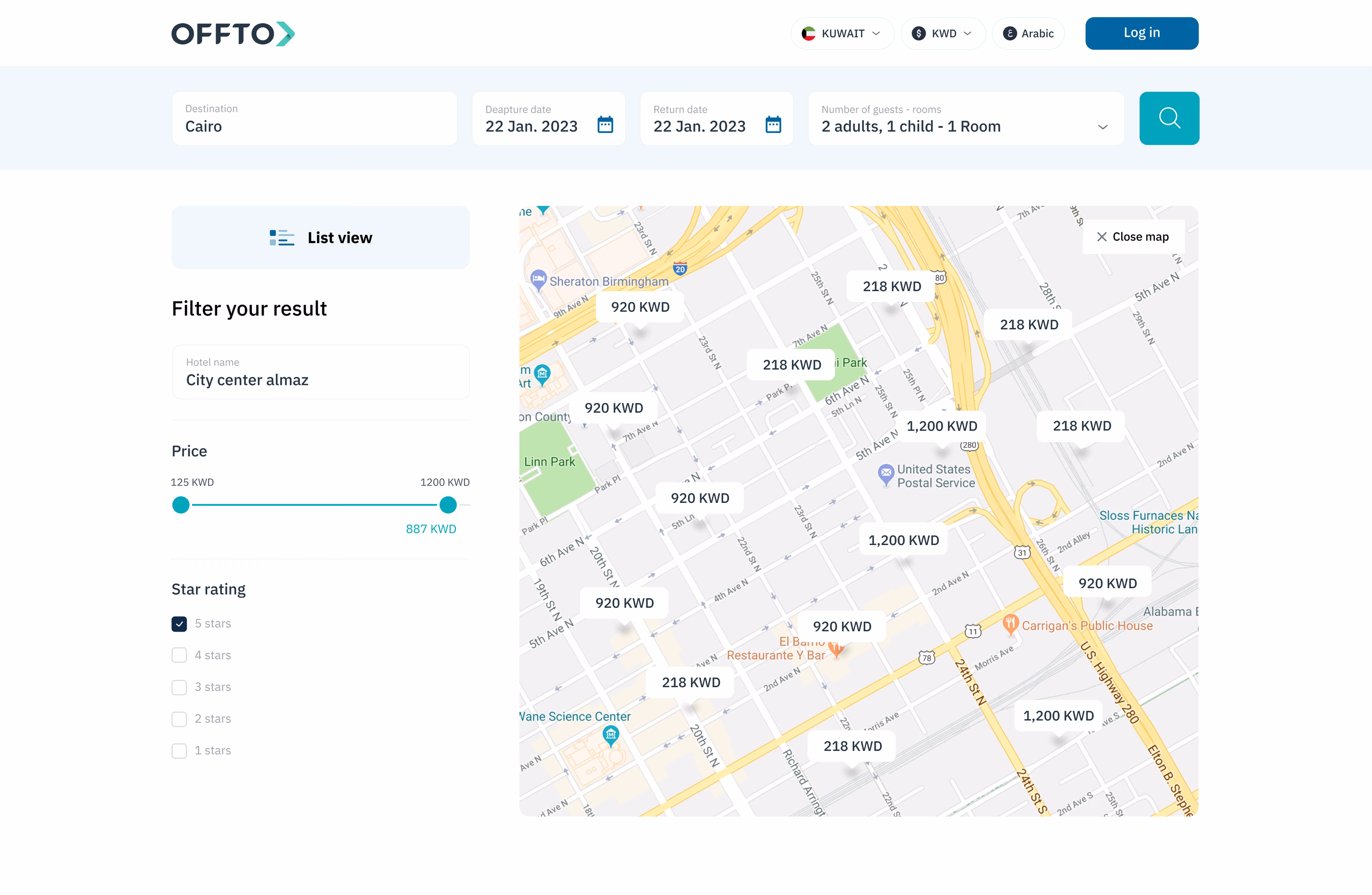Screen dimensions: 1372x895
Task: Click the OFFTO logo
Action: [233, 33]
